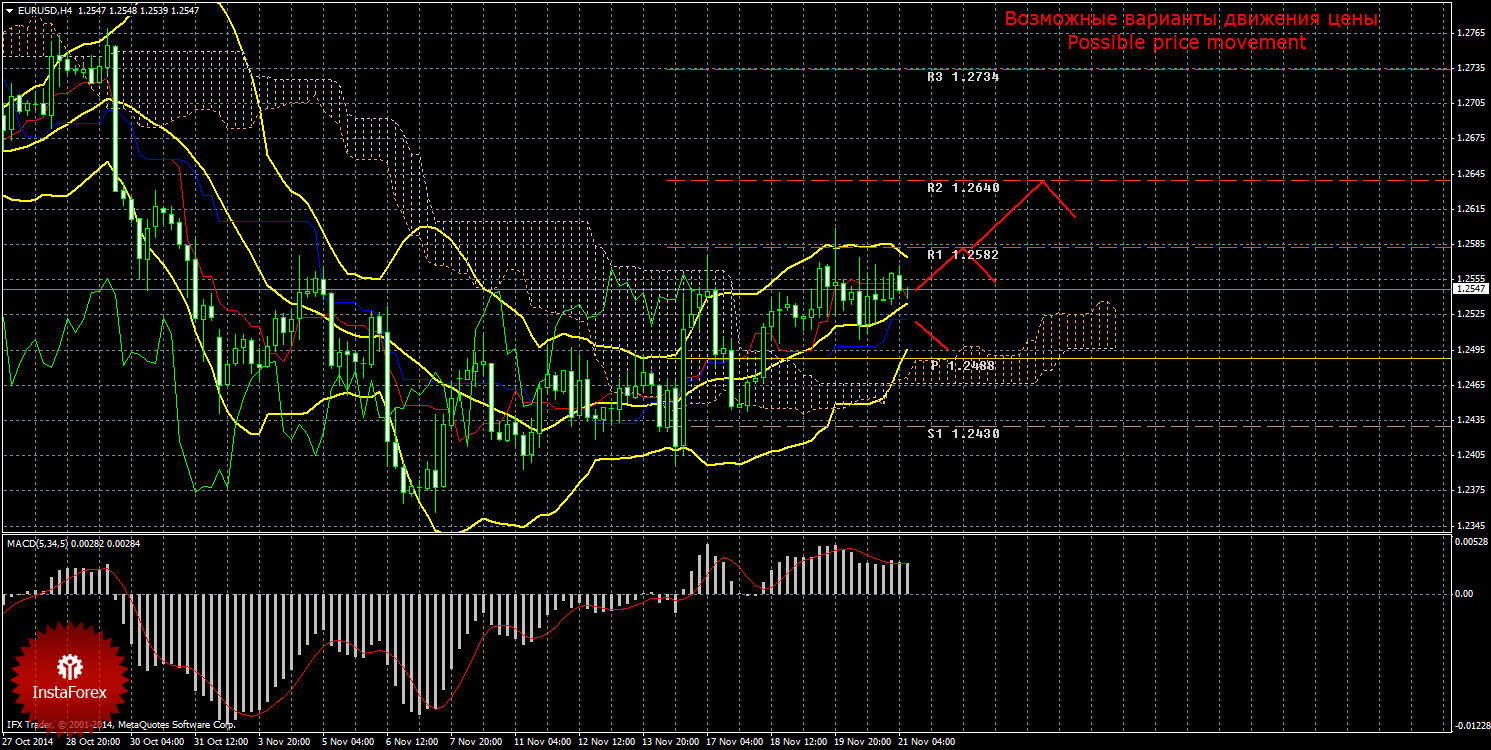
Task: Select the S1 1.2430 support label
Action: tap(963, 433)
